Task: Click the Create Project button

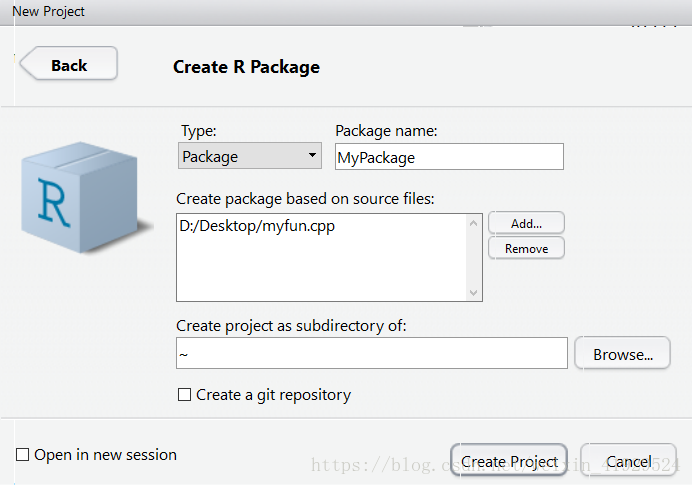Action: (x=509, y=461)
